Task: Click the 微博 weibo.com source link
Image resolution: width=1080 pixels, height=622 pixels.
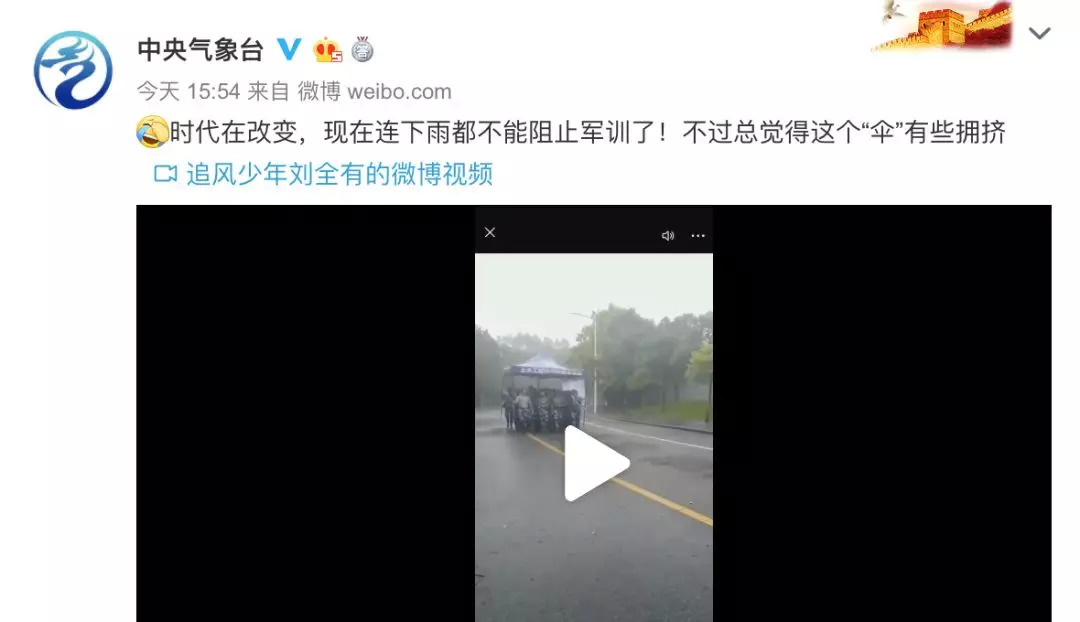Action: (x=375, y=91)
